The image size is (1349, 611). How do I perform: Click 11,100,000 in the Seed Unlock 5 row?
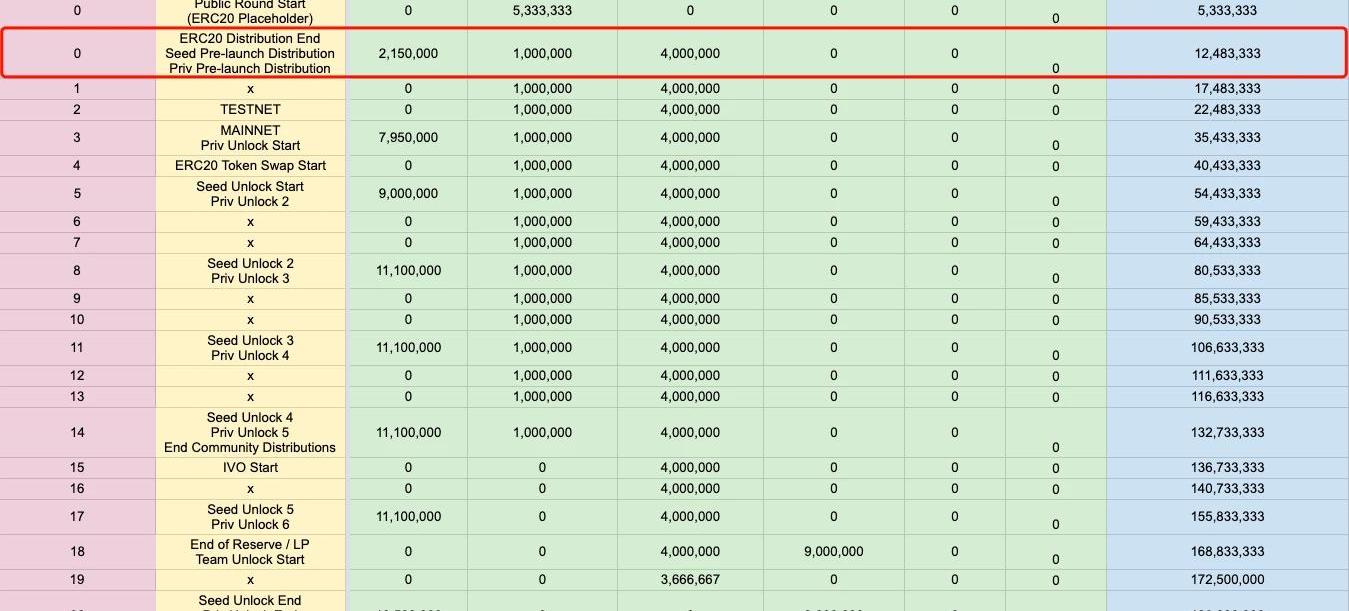408,517
